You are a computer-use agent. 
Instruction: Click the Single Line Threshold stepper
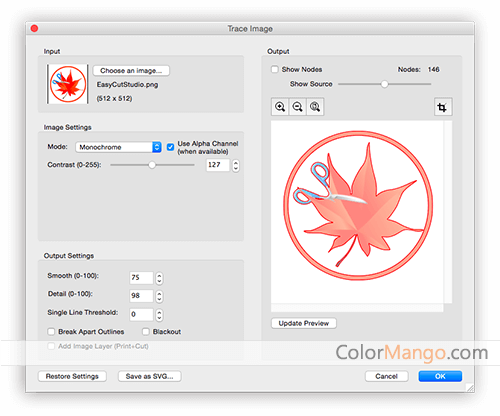tap(159, 315)
